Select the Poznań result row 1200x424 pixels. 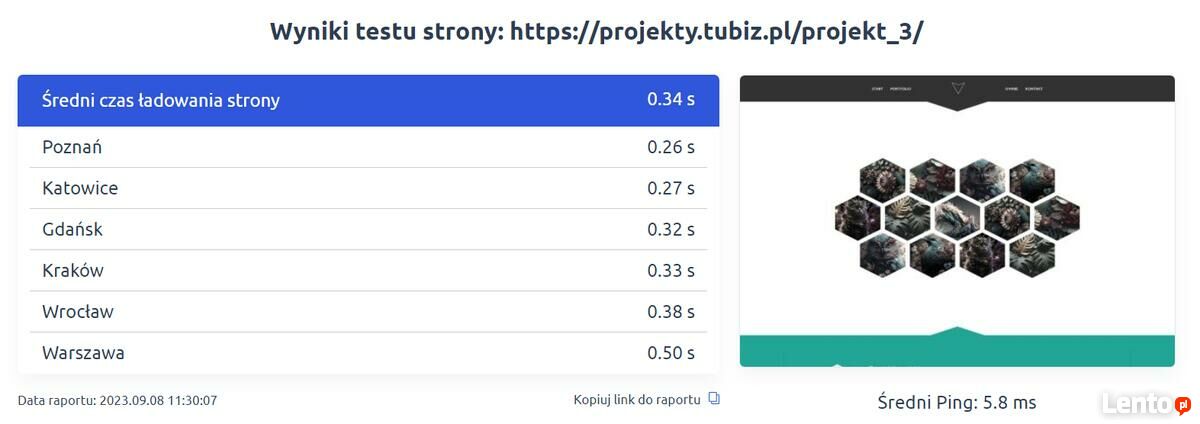tap(368, 147)
